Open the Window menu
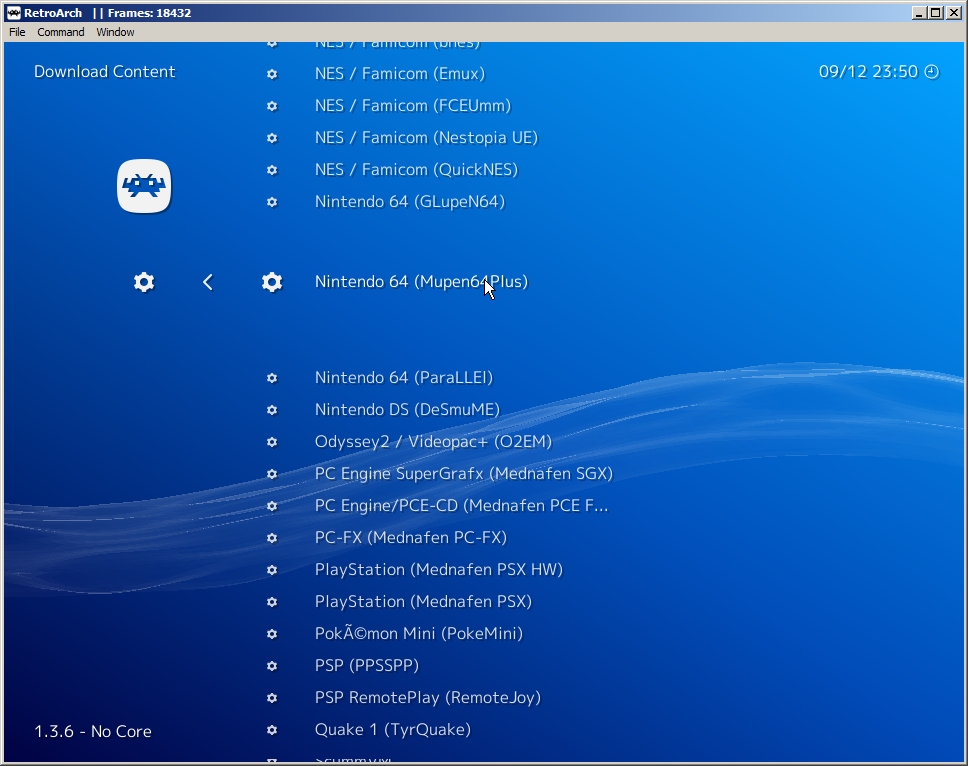Viewport: 968px width, 766px height. coord(115,32)
